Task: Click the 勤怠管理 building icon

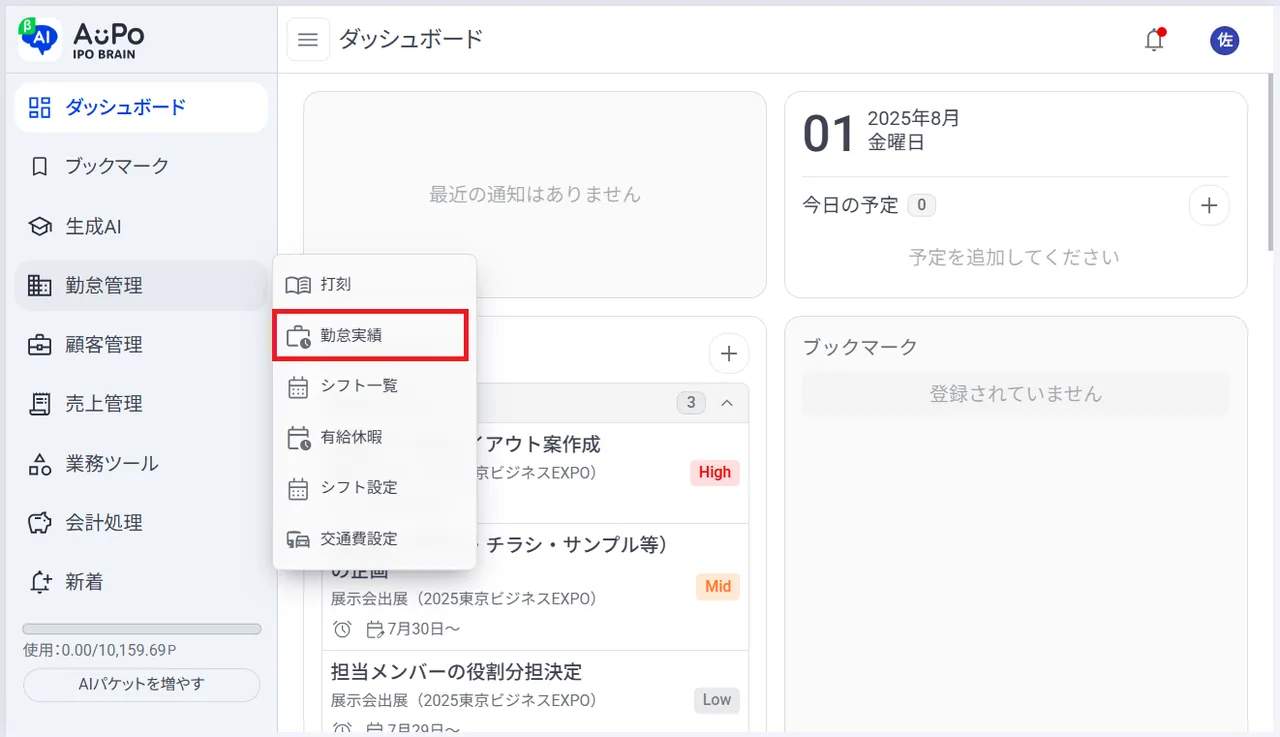Action: (x=39, y=286)
